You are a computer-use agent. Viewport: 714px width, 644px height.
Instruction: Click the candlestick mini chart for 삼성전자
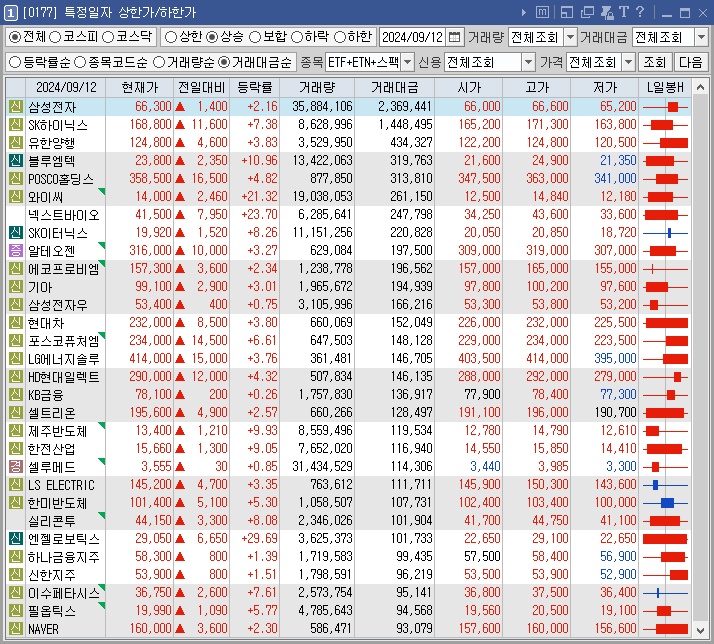tap(665, 107)
